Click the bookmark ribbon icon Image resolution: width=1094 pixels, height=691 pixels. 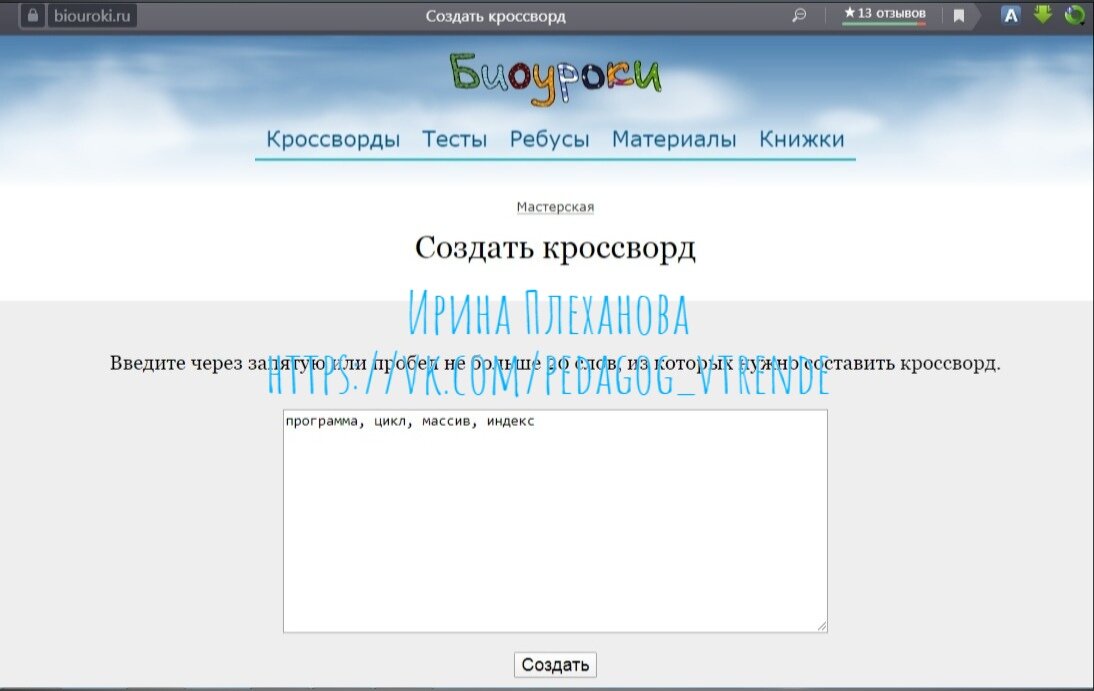pyautogui.click(x=958, y=14)
